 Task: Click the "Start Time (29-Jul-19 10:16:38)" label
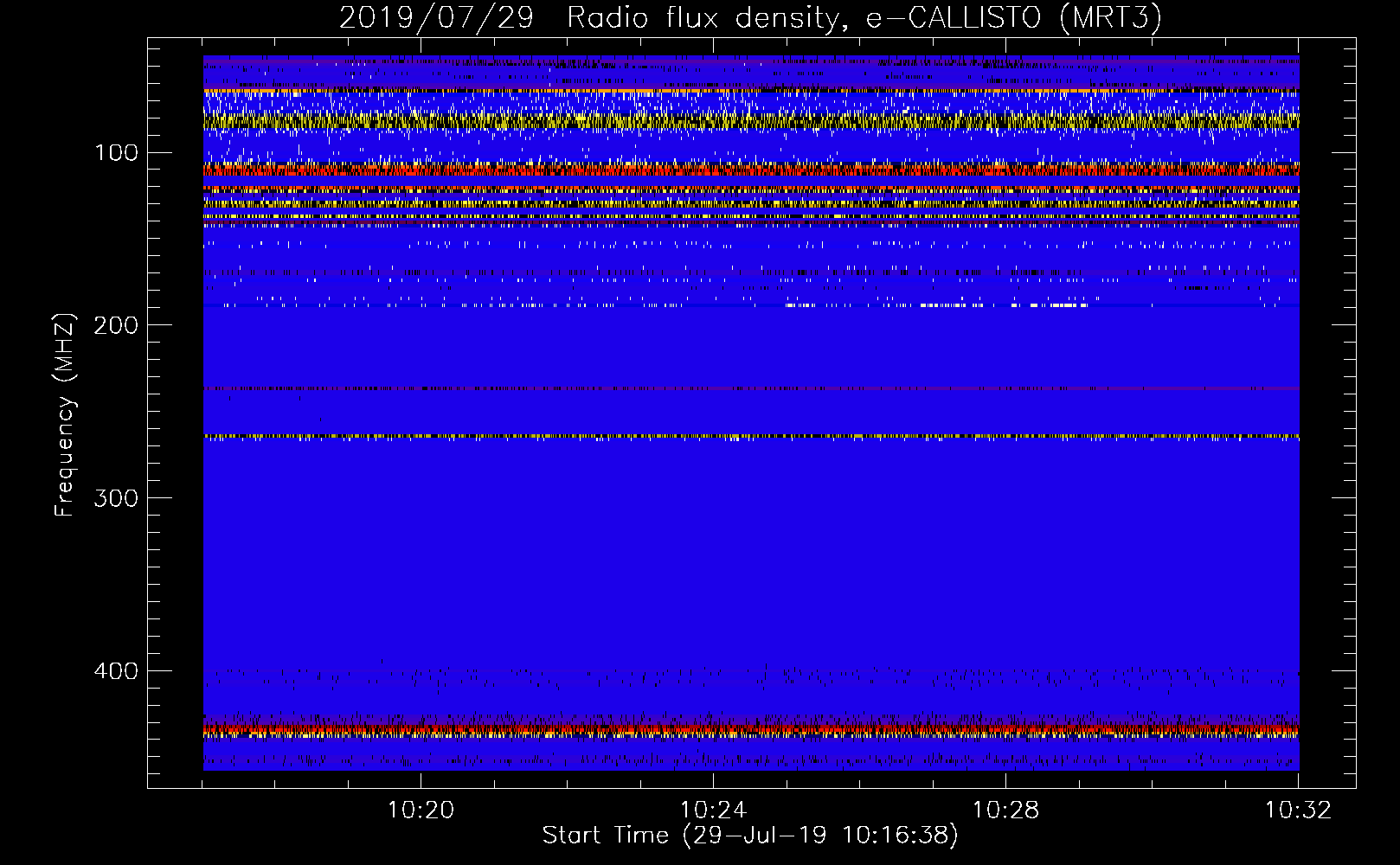coord(750,836)
